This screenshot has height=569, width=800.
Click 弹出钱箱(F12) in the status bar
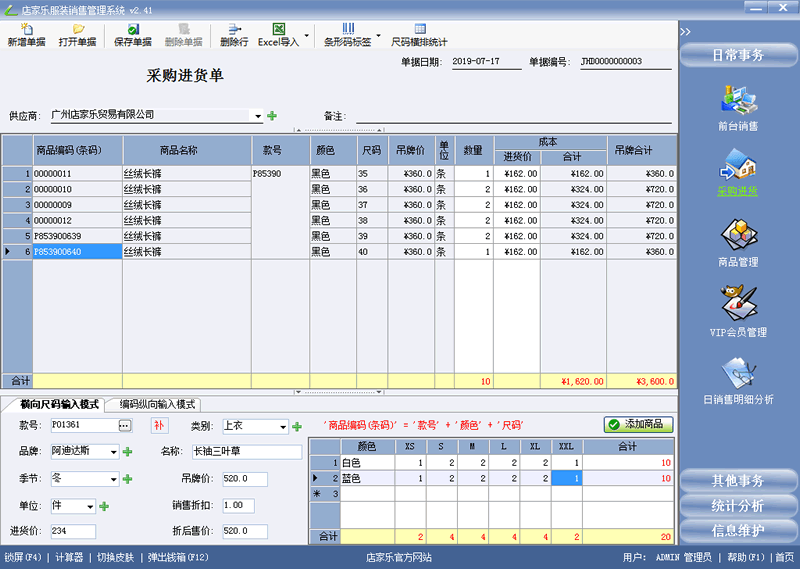[178, 557]
